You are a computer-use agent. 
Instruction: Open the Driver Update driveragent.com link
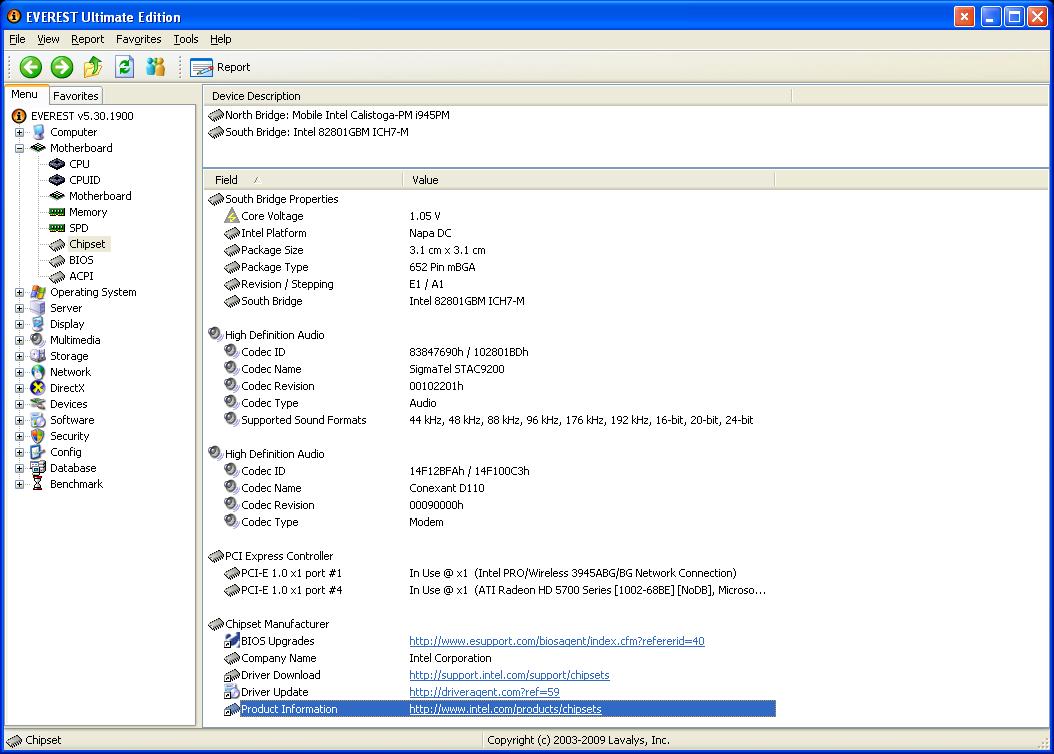(484, 692)
